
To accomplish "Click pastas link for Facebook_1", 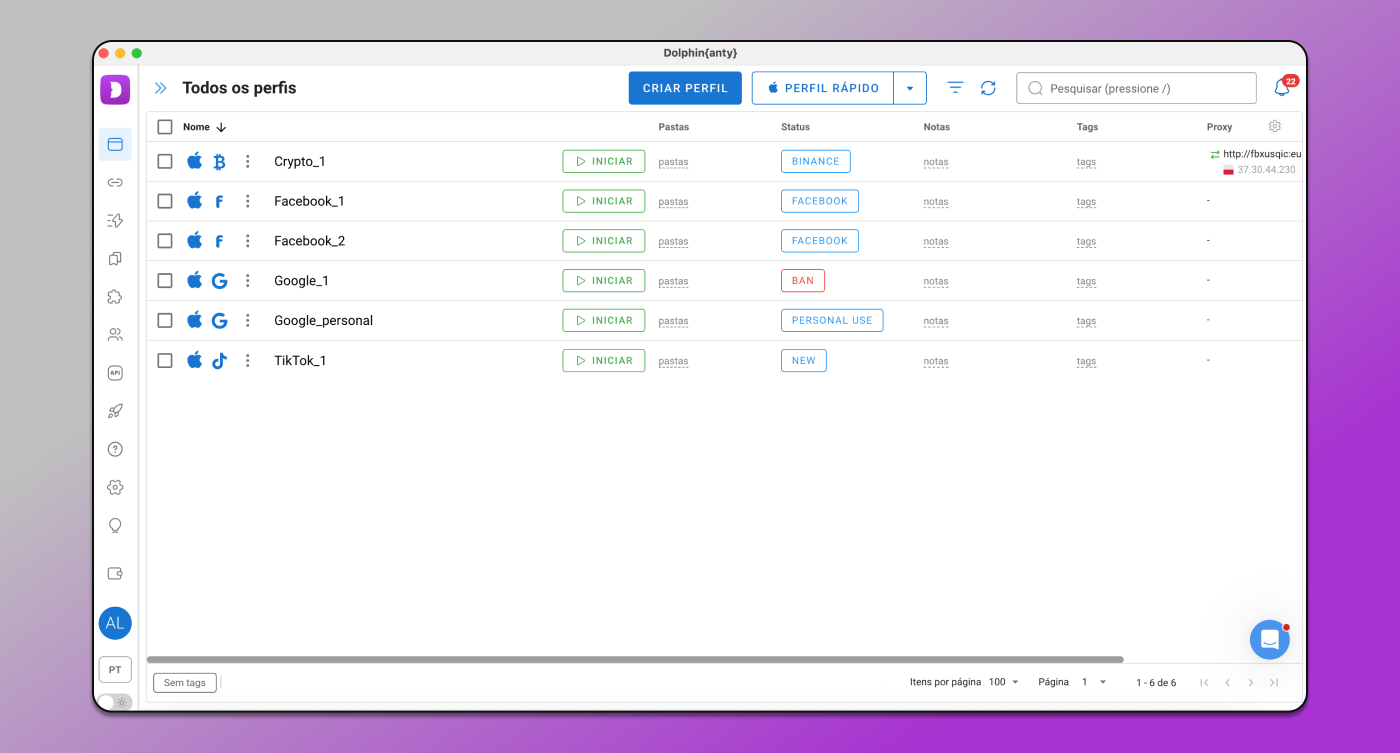I will 673,202.
